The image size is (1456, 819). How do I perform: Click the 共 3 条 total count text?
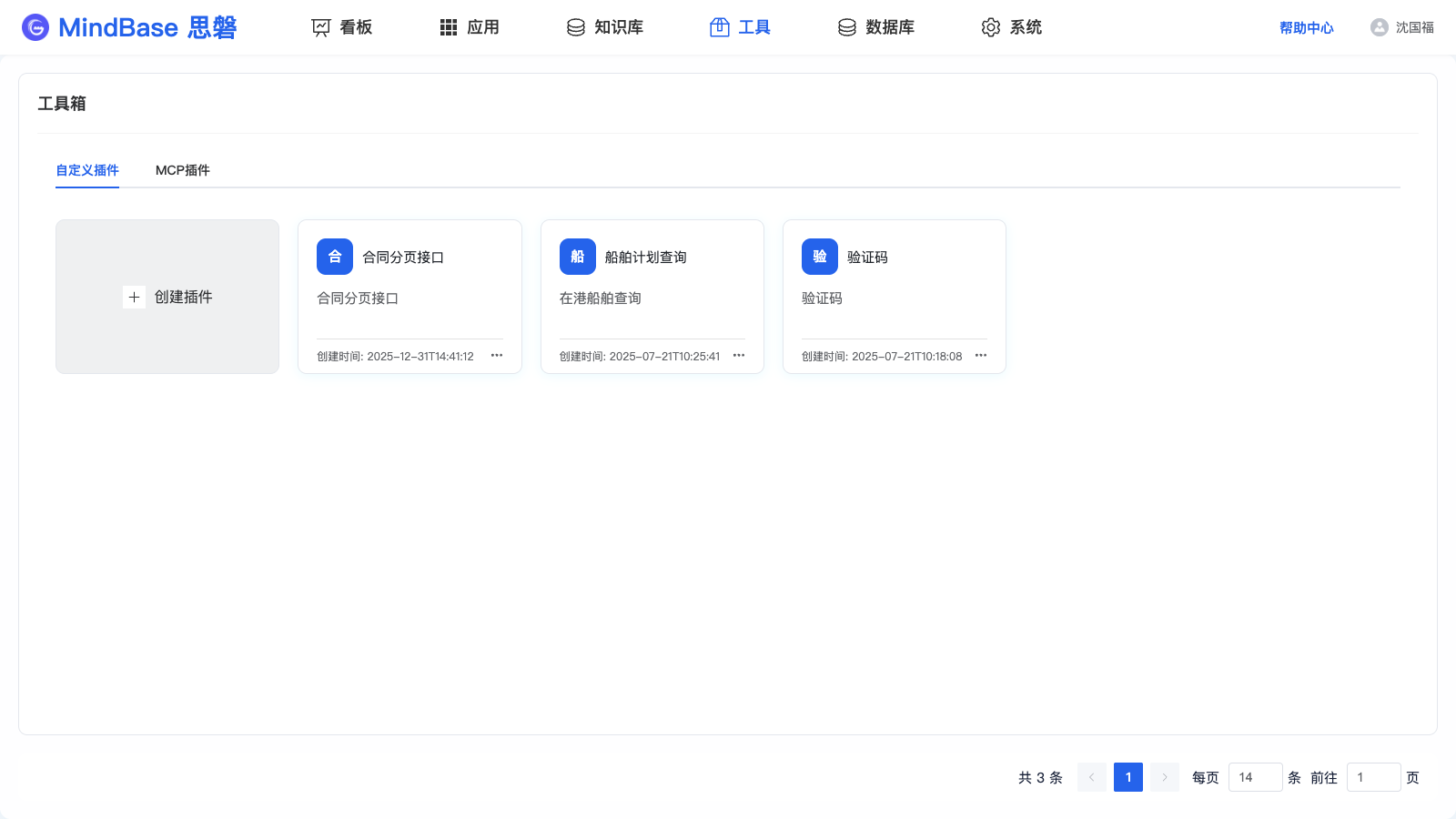click(1040, 778)
